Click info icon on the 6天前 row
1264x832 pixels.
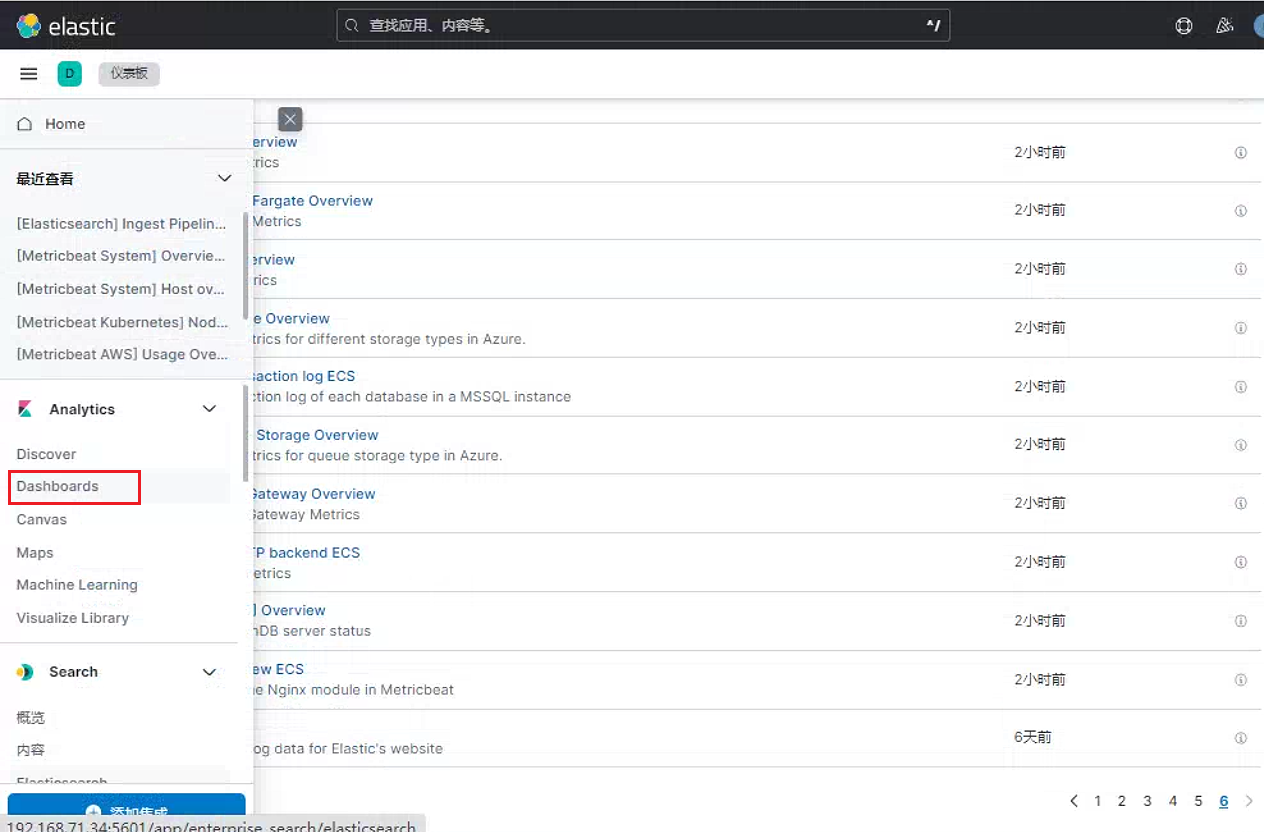pos(1240,738)
